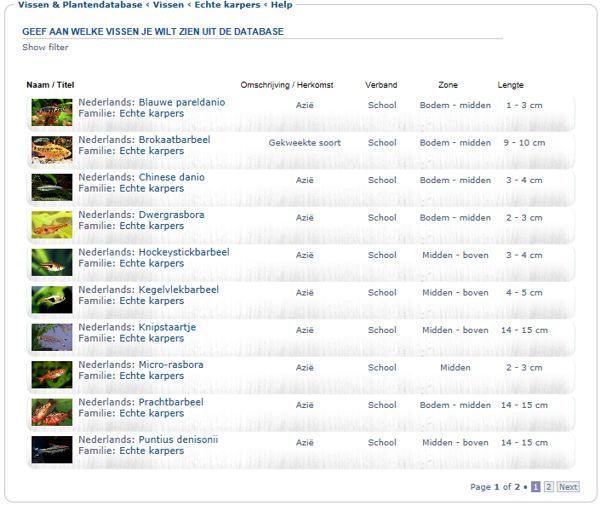Go to page 2 in pagination

pyautogui.click(x=549, y=487)
